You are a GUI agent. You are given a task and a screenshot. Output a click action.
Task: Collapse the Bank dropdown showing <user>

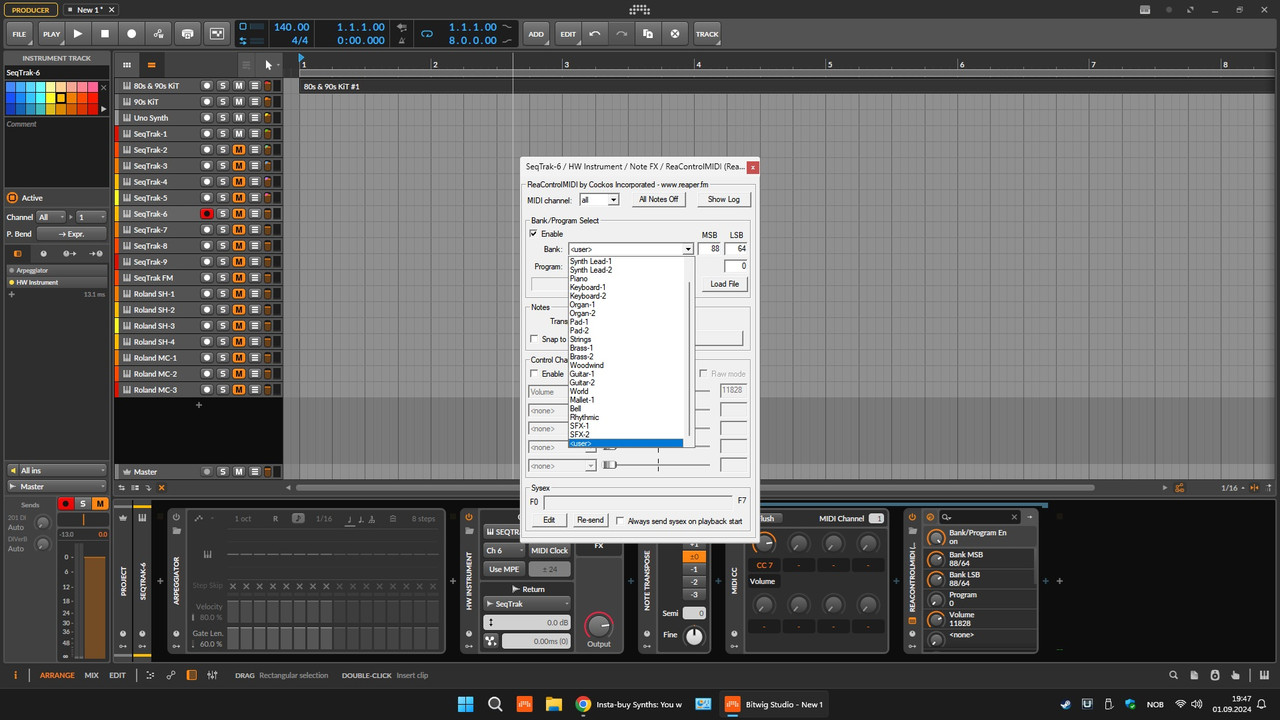coord(688,249)
